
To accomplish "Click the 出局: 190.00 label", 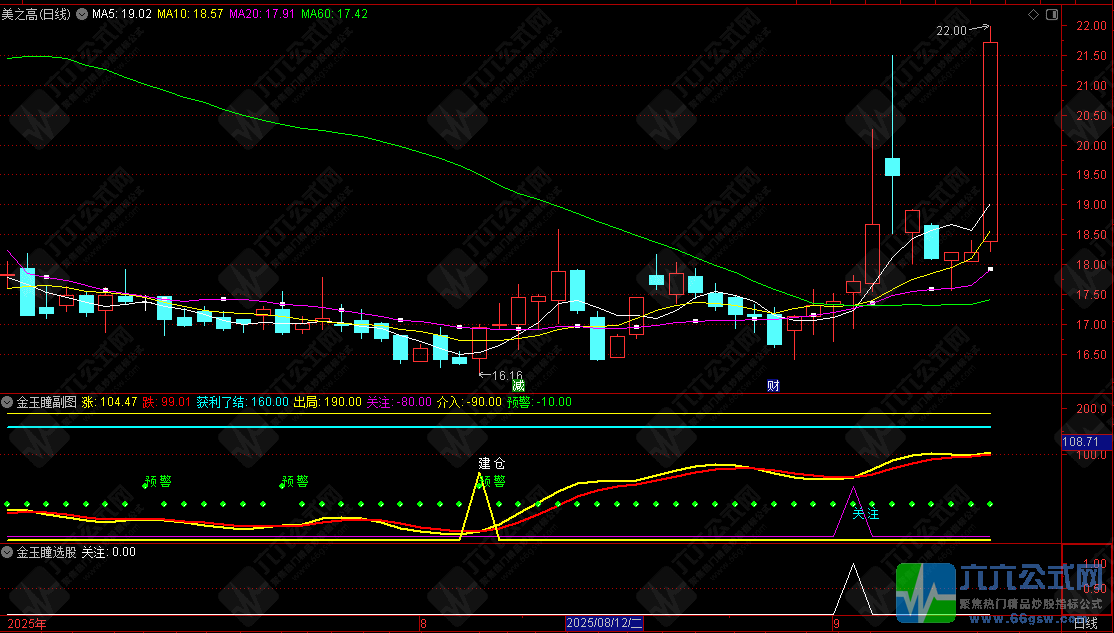I will click(x=328, y=402).
